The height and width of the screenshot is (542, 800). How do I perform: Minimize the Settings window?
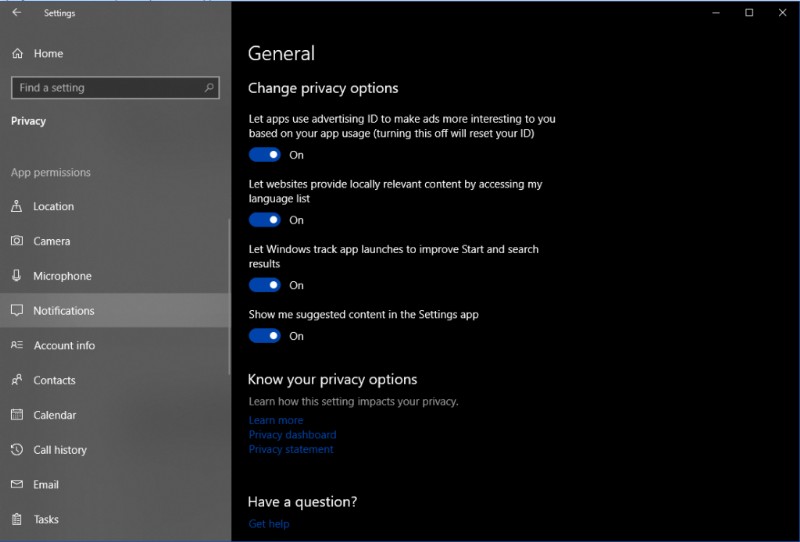pyautogui.click(x=716, y=13)
